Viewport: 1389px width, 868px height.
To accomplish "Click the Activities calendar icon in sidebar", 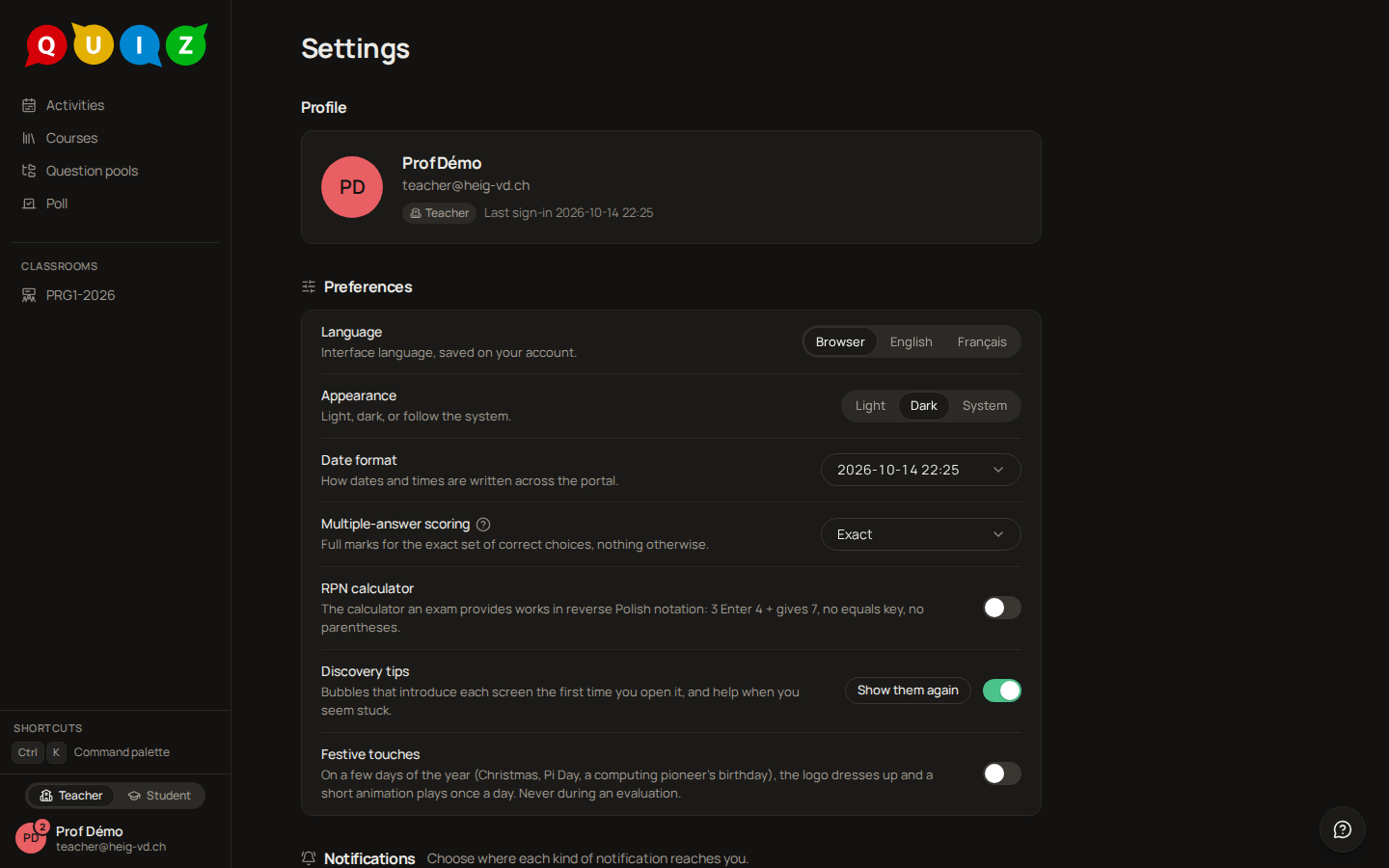I will pos(29,105).
